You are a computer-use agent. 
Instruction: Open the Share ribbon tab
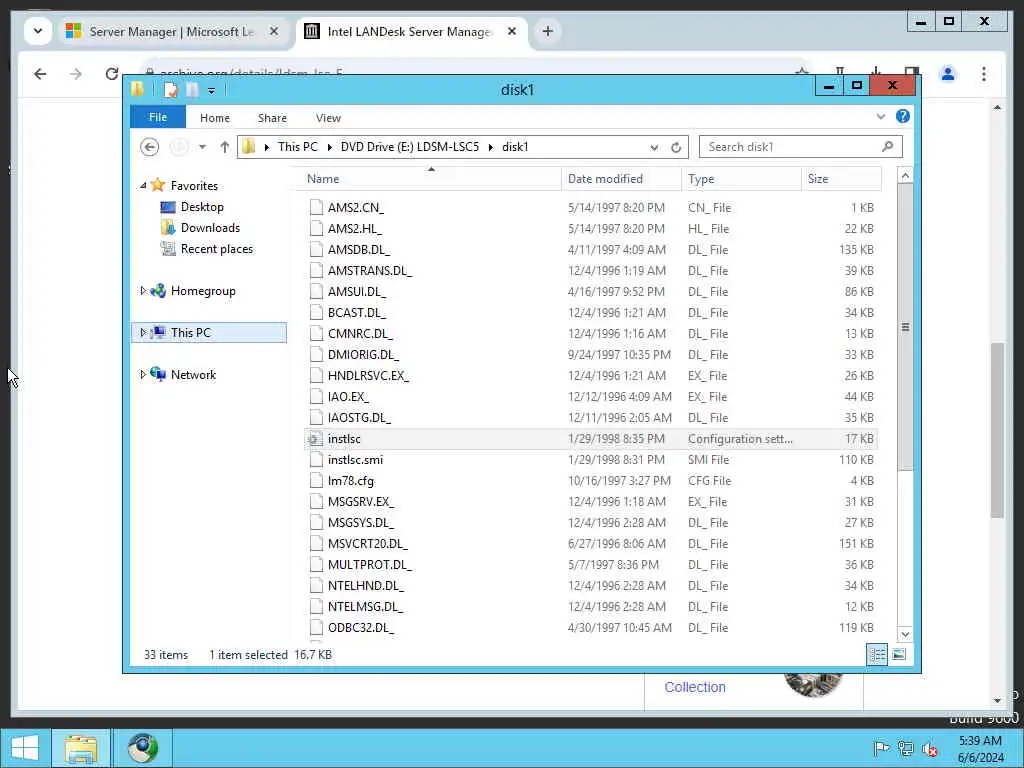[x=272, y=118]
